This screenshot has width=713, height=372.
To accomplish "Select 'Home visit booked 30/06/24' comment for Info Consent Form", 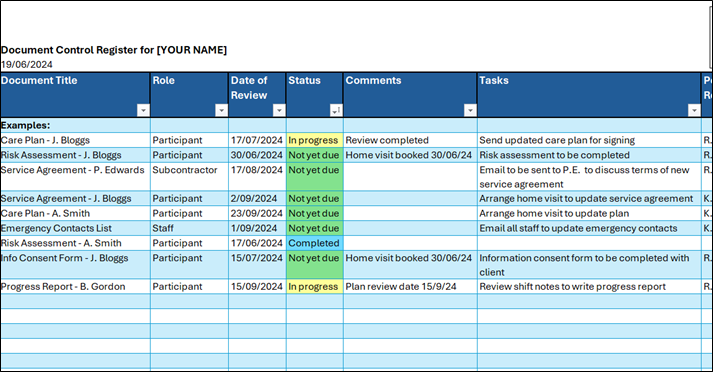I will point(410,265).
